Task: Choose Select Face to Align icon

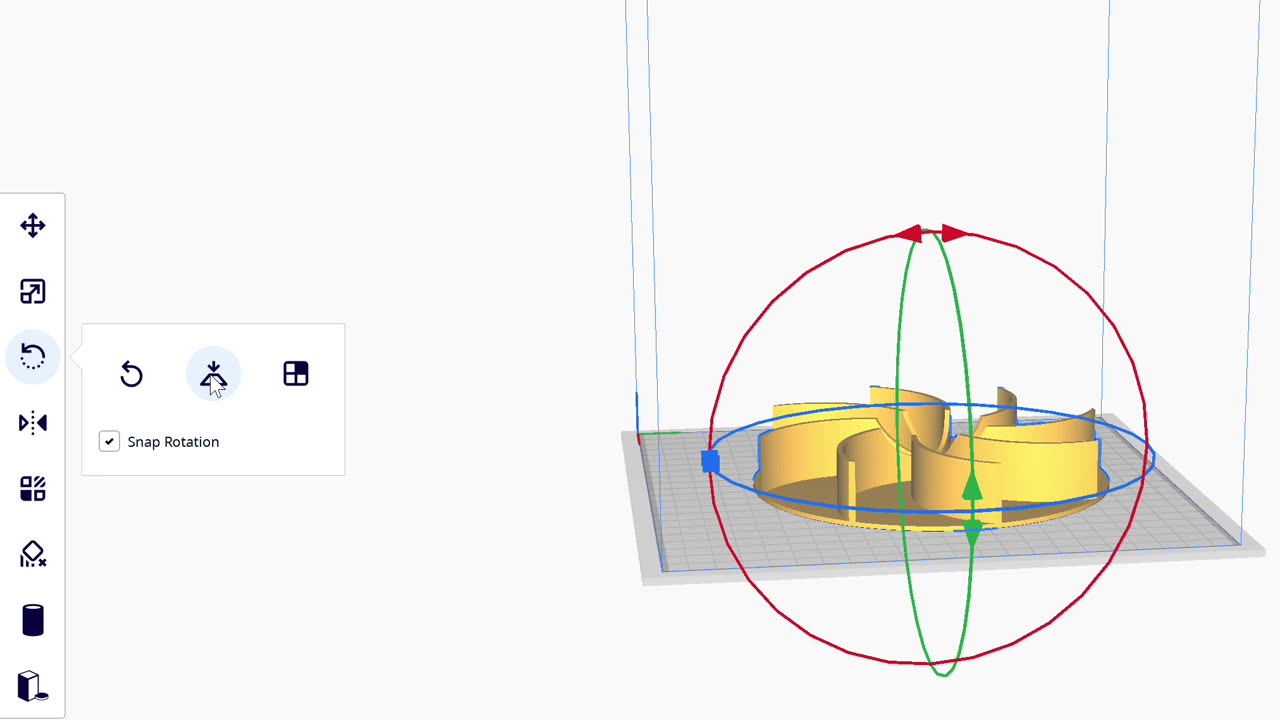Action: tap(296, 374)
